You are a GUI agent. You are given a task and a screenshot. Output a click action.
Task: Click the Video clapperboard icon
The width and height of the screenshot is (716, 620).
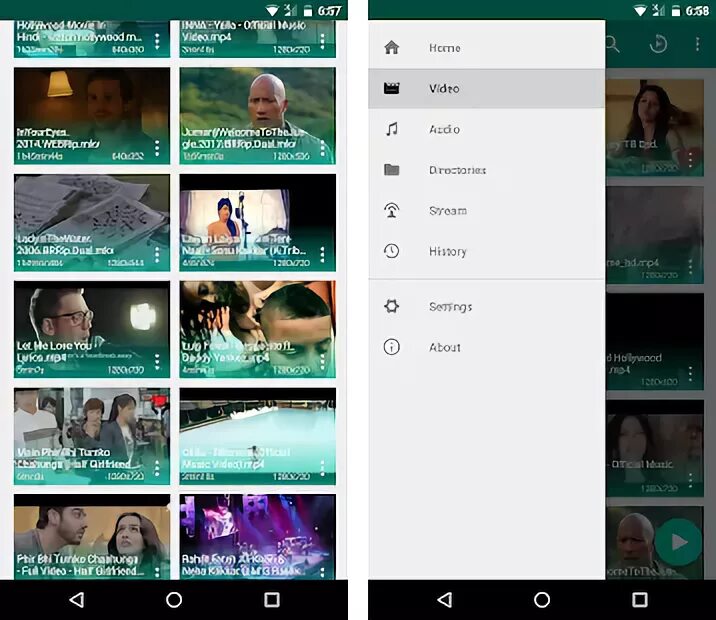point(392,88)
